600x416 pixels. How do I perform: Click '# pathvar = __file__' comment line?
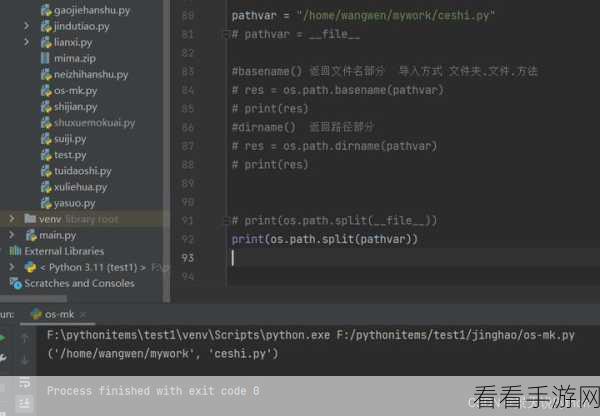pyautogui.click(x=295, y=34)
